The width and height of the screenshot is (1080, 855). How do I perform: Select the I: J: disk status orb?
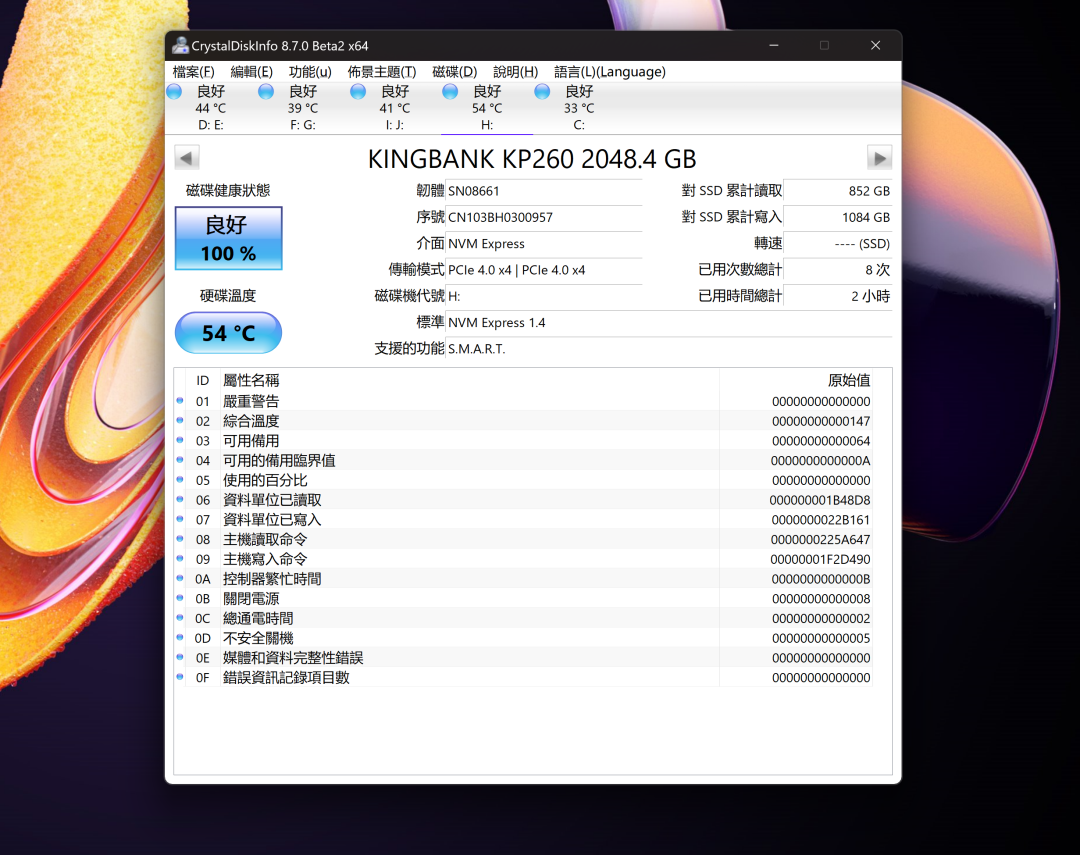tap(358, 91)
